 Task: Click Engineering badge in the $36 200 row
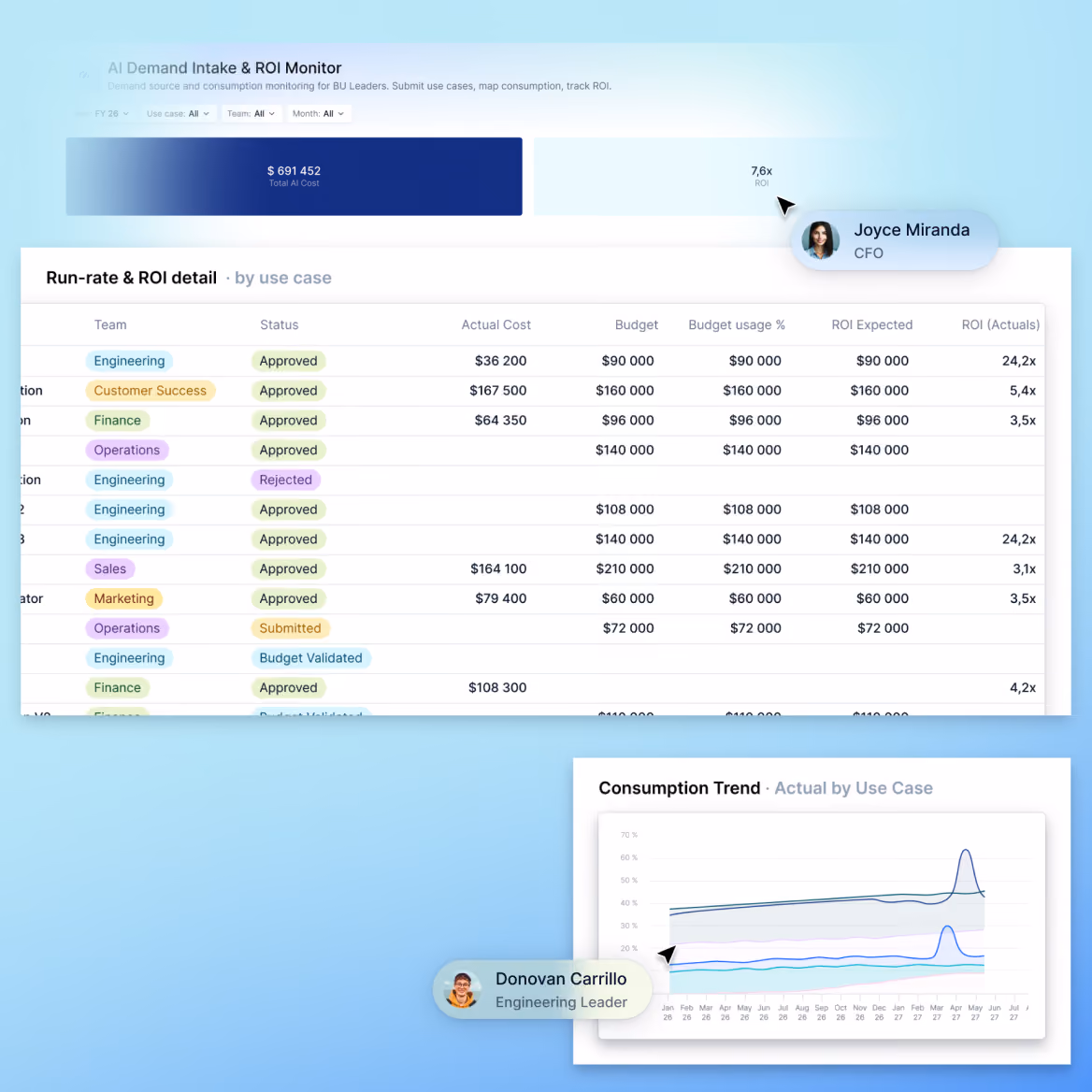(x=130, y=361)
